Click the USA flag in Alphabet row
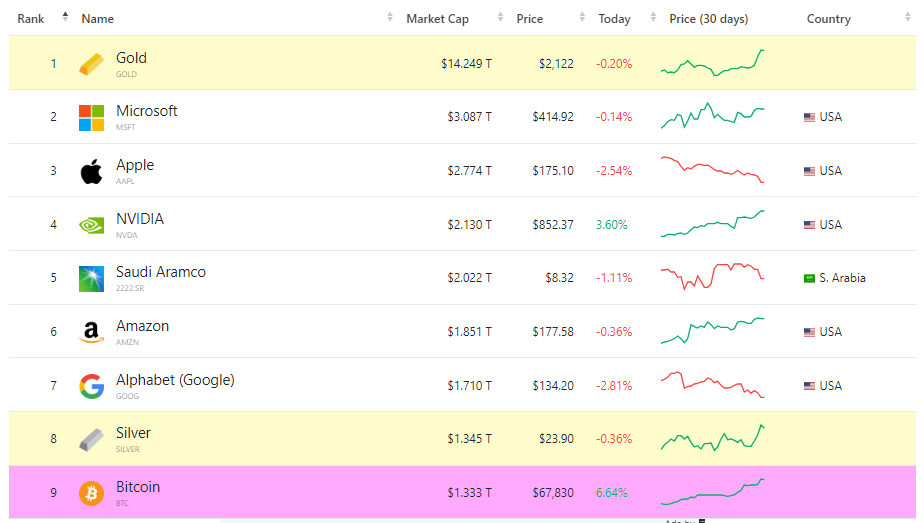This screenshot has height=523, width=924. coord(809,386)
